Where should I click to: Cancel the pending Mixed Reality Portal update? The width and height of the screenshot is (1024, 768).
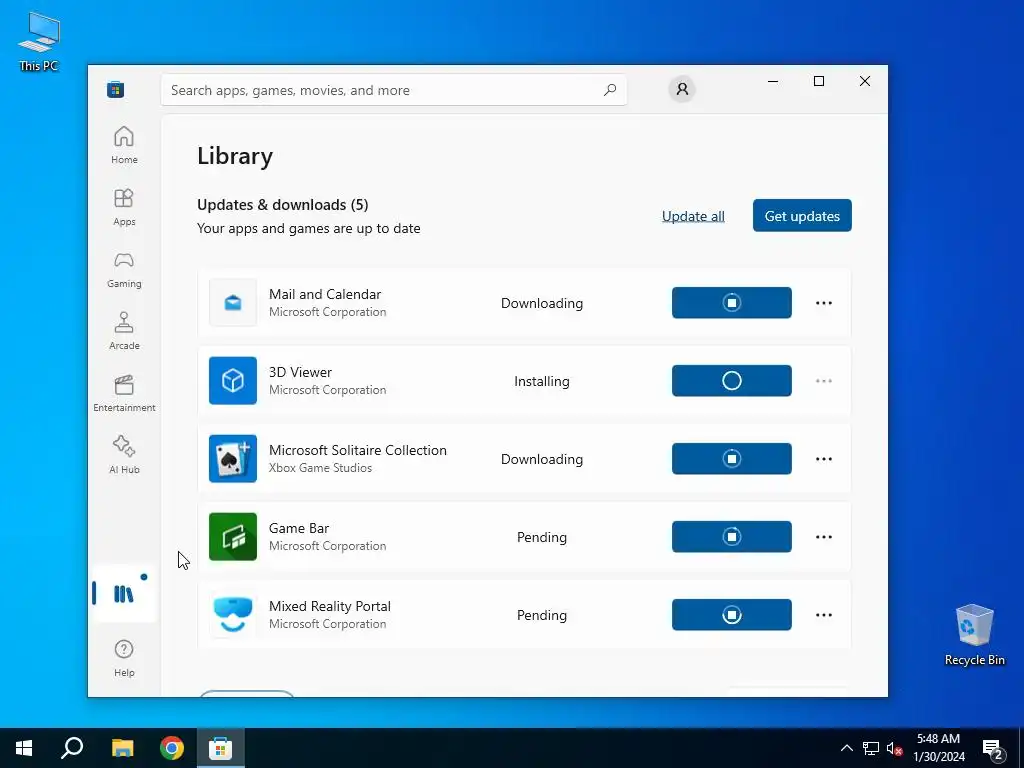(731, 615)
